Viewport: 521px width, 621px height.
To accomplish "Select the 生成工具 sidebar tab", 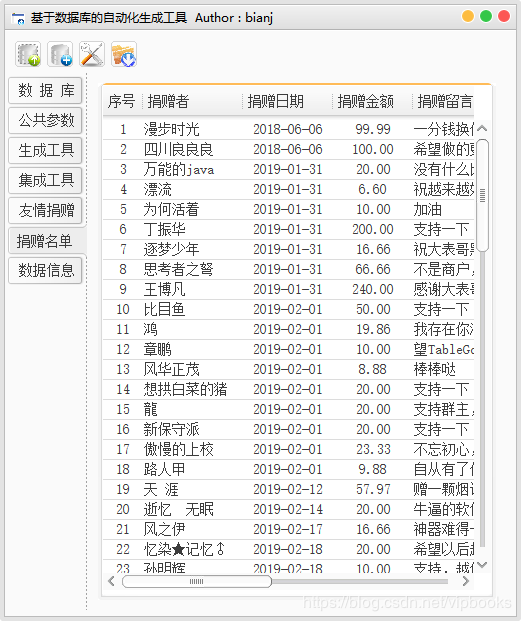I will [x=45, y=150].
